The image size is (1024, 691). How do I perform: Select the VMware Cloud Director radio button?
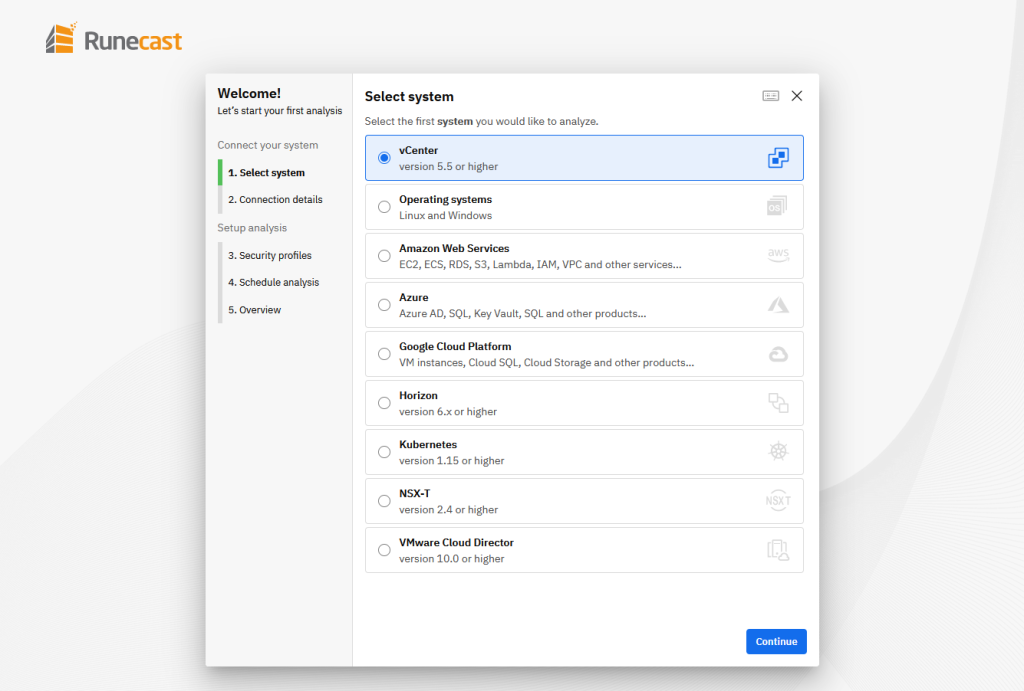(x=384, y=550)
